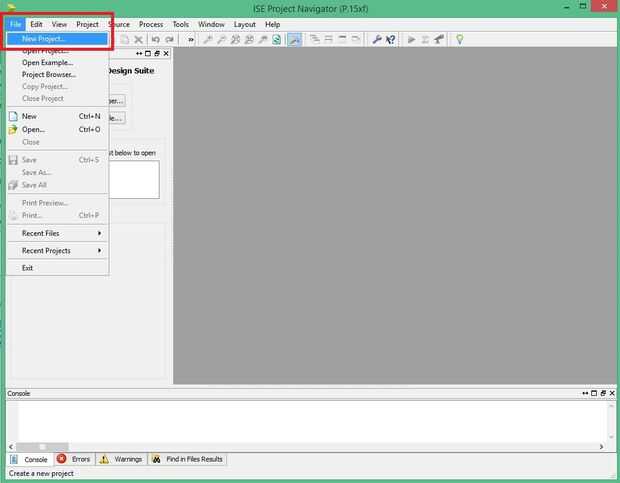Open the Project menu
620x483 pixels.
(x=87, y=25)
